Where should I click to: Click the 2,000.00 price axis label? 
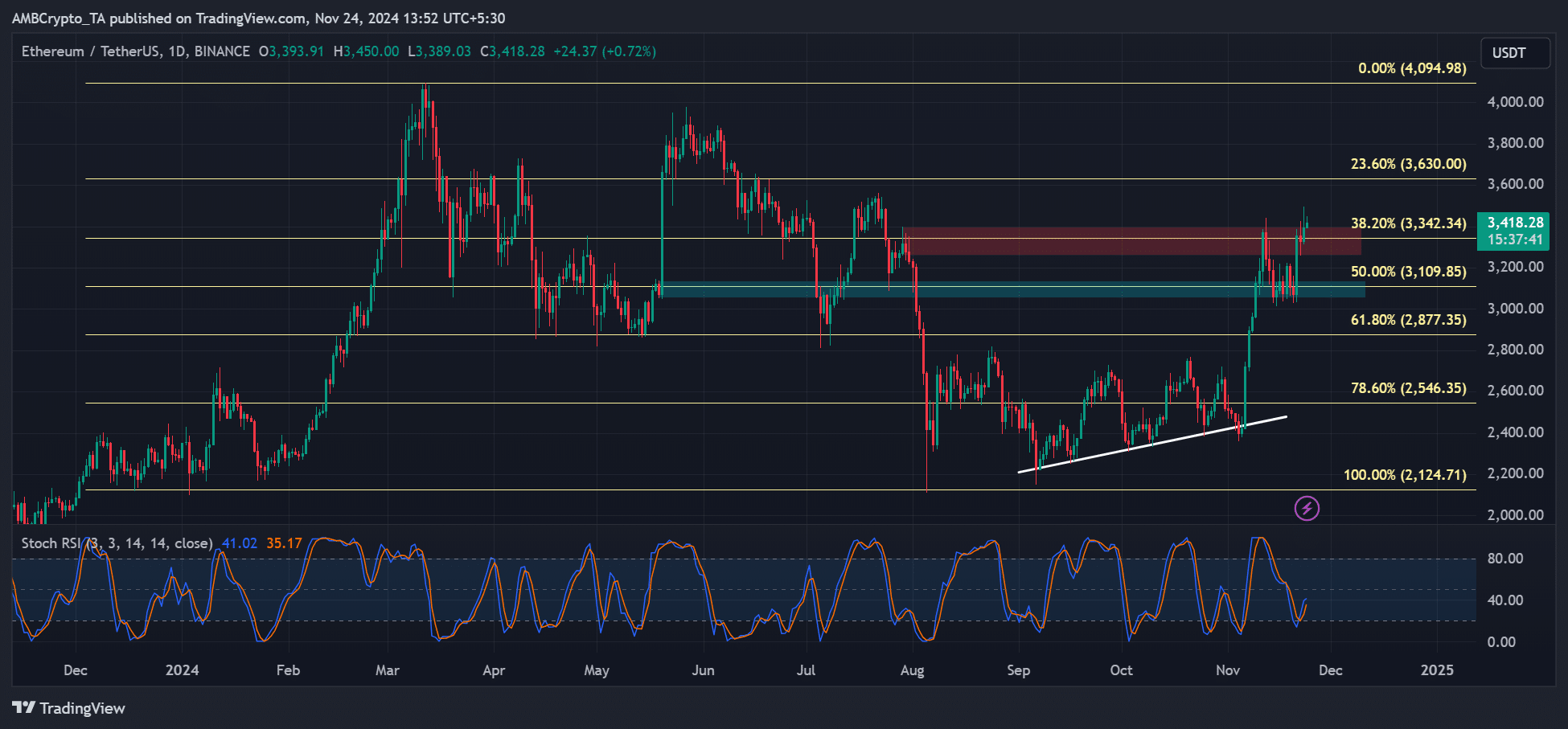(x=1516, y=515)
